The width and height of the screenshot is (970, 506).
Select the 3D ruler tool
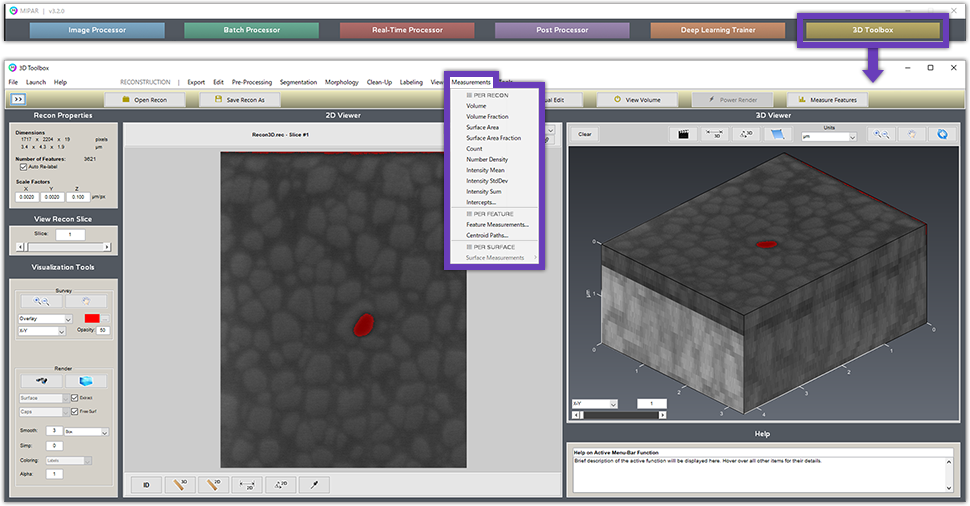(x=180, y=485)
